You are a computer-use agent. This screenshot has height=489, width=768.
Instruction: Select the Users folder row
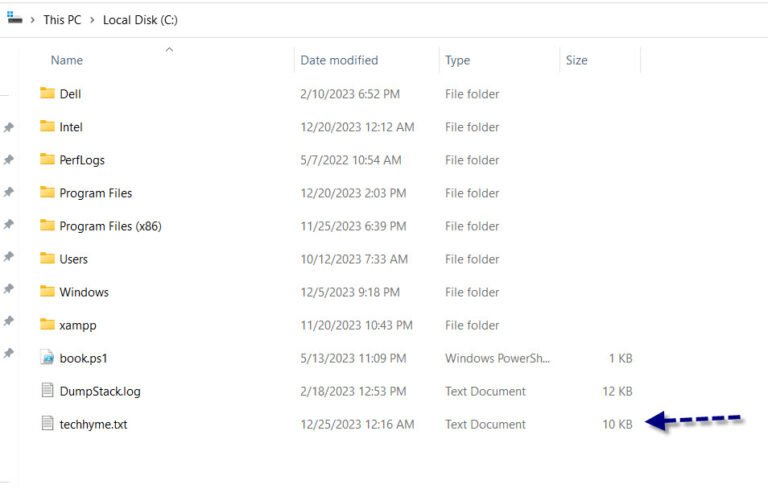point(336,259)
